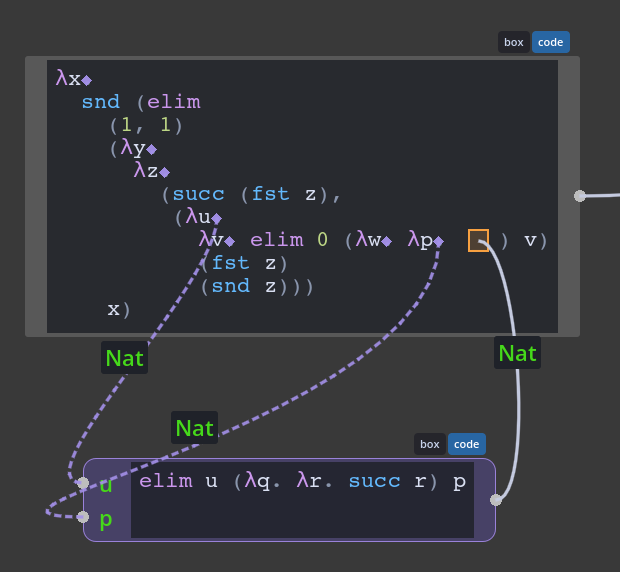Click the green p parameter label
The height and width of the screenshot is (572, 620).
[106, 519]
